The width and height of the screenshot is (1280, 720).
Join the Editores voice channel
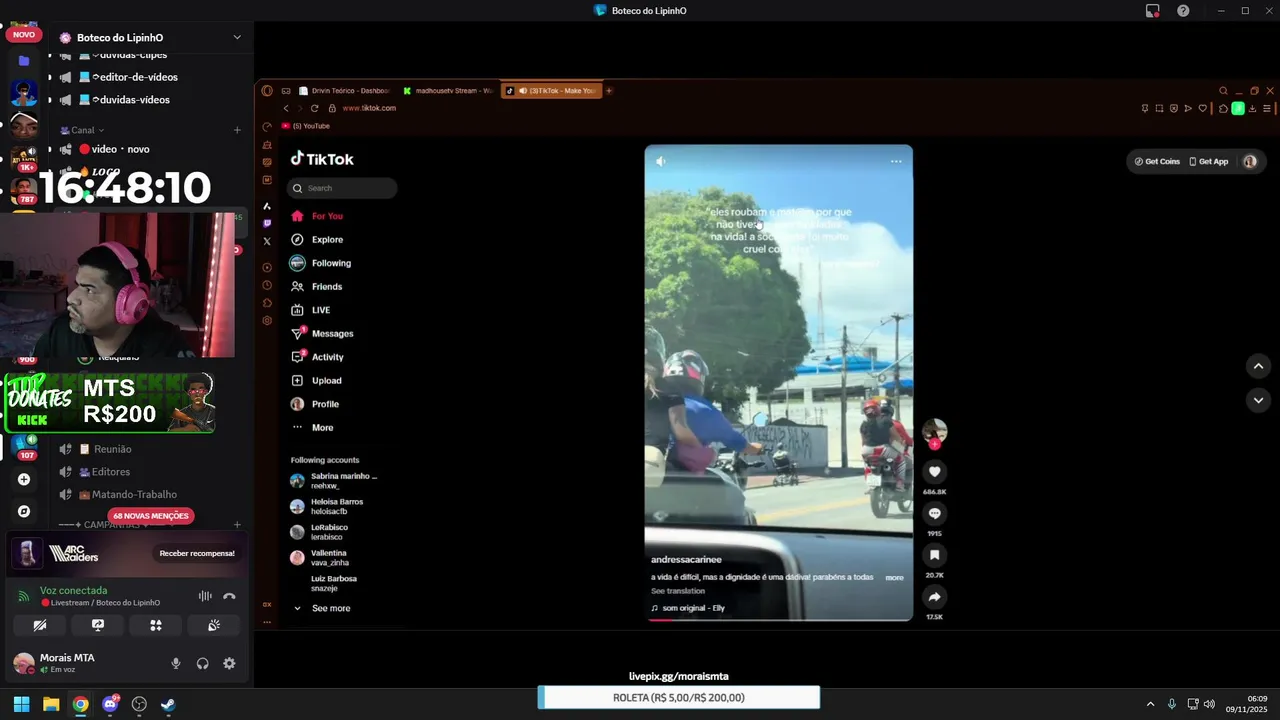pyautogui.click(x=111, y=472)
